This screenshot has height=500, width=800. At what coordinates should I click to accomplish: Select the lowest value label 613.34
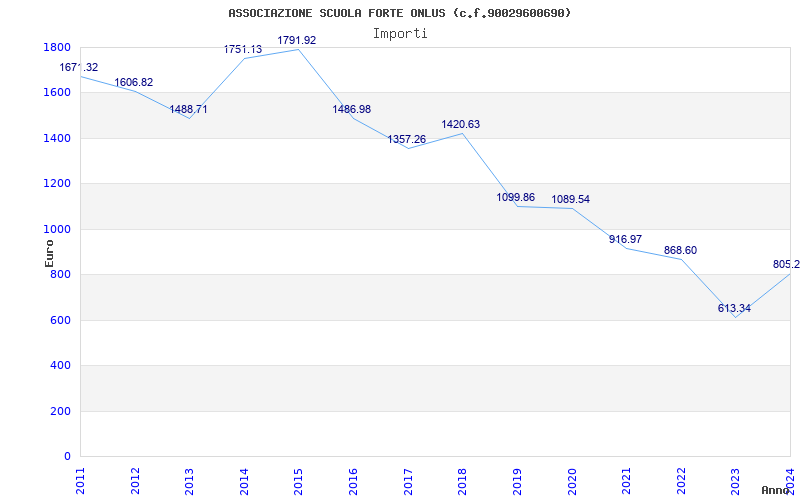point(734,308)
